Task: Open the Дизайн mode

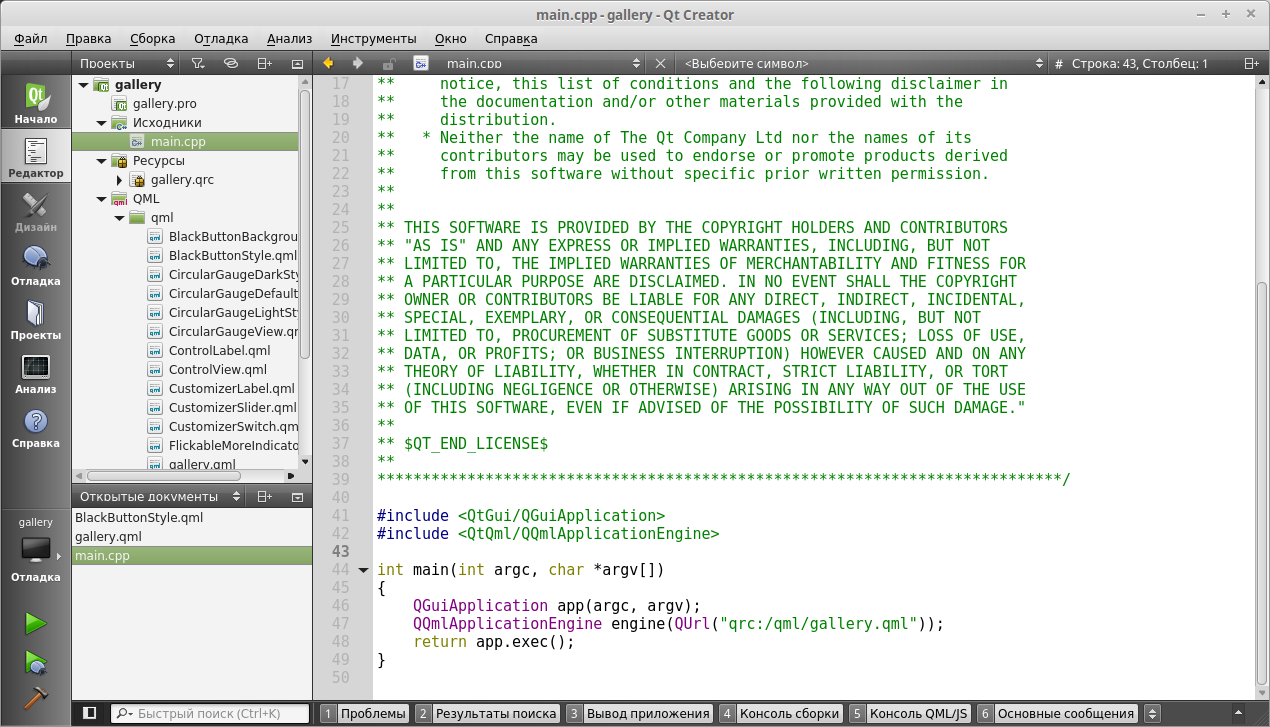Action: pos(35,212)
